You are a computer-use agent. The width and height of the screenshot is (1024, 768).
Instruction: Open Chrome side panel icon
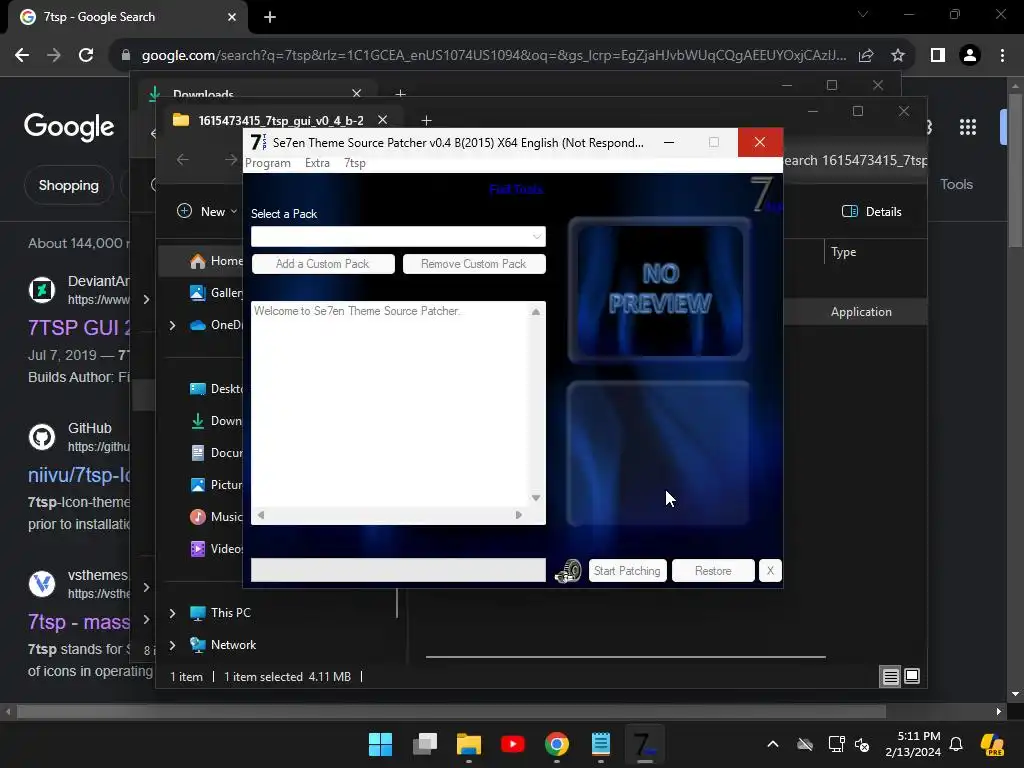point(938,55)
